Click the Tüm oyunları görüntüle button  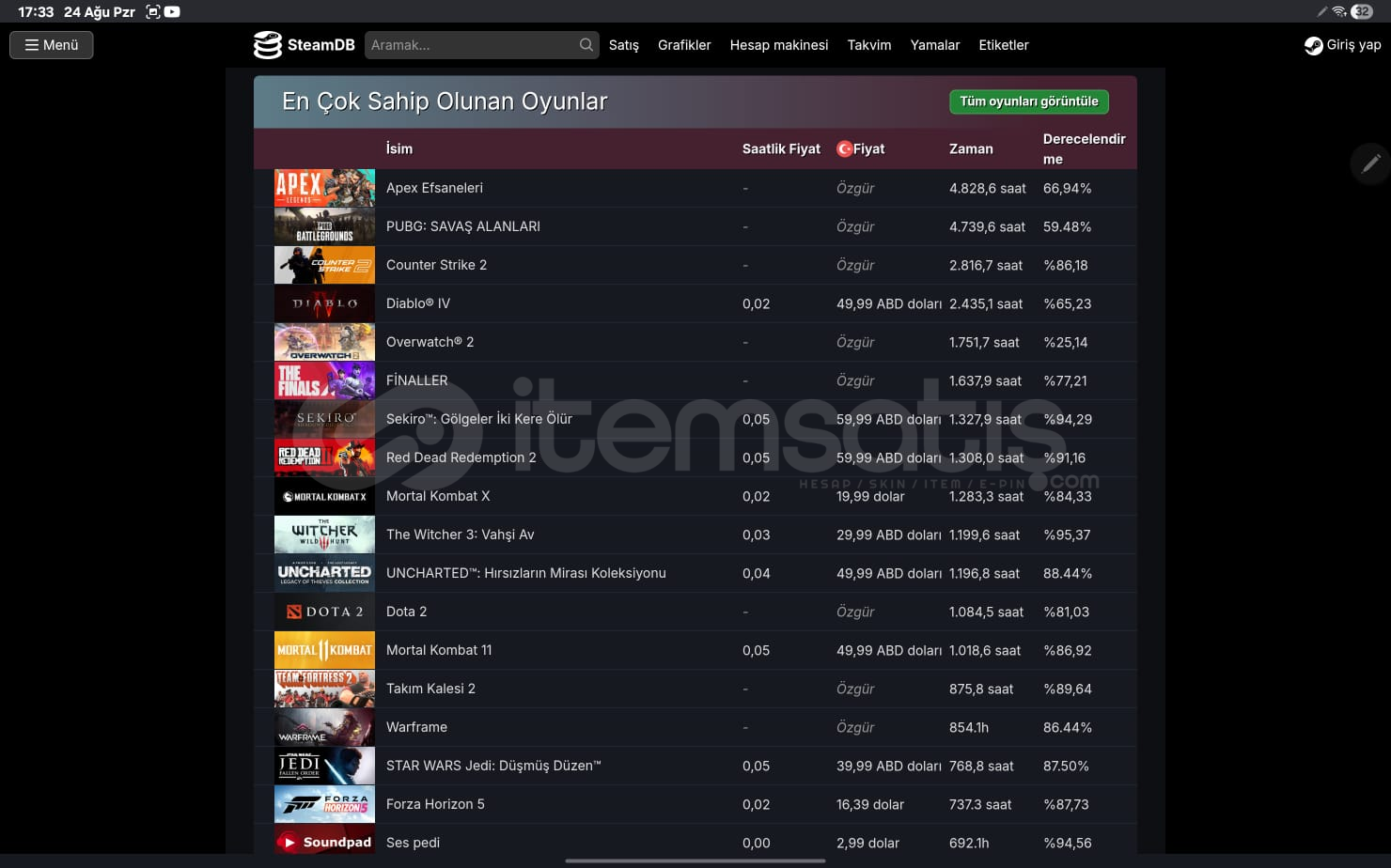[1029, 101]
